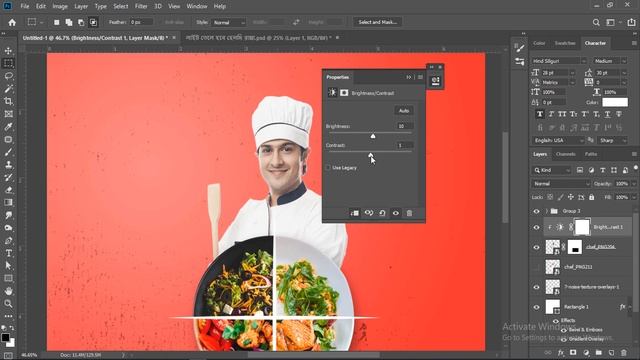Select the Clone Stamp tool
The height and width of the screenshot is (360, 640).
[x=8, y=164]
